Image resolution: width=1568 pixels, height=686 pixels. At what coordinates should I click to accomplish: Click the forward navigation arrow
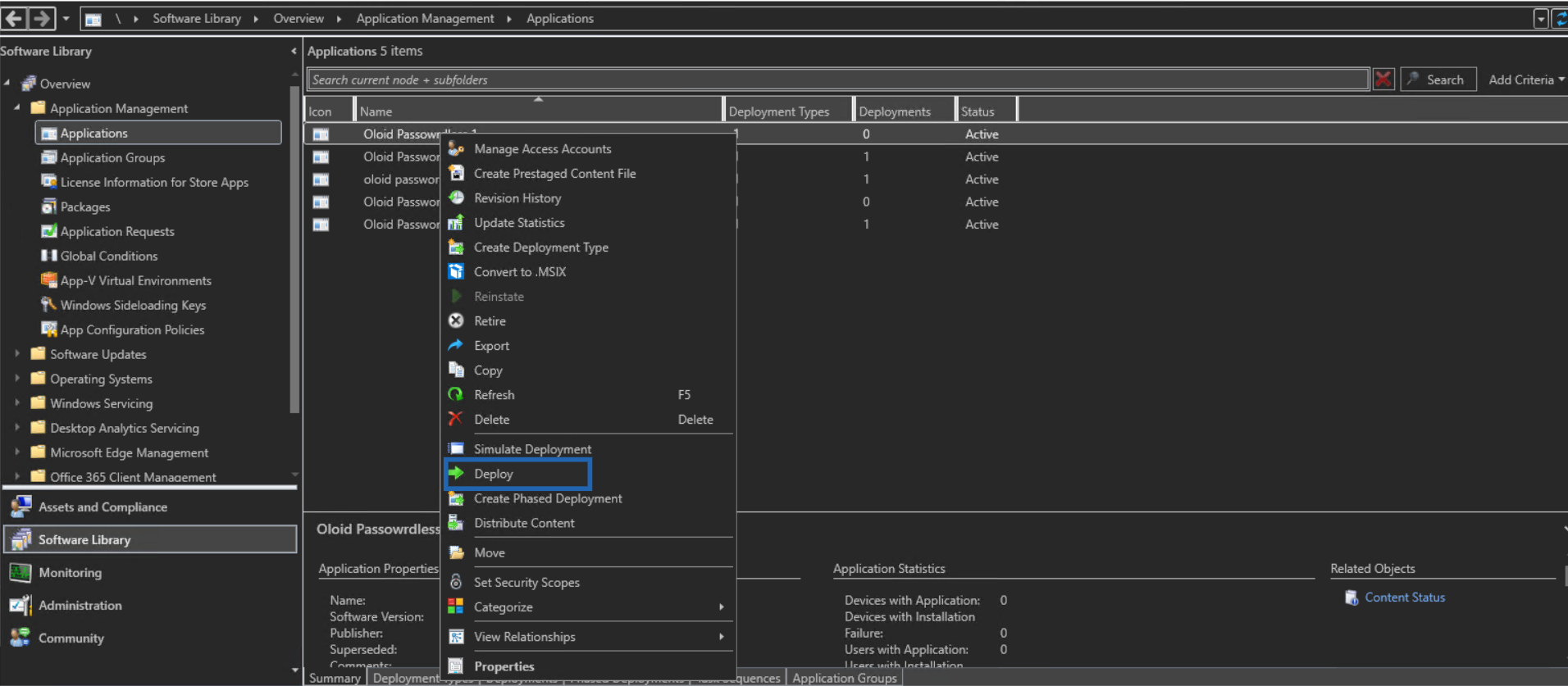click(x=42, y=18)
